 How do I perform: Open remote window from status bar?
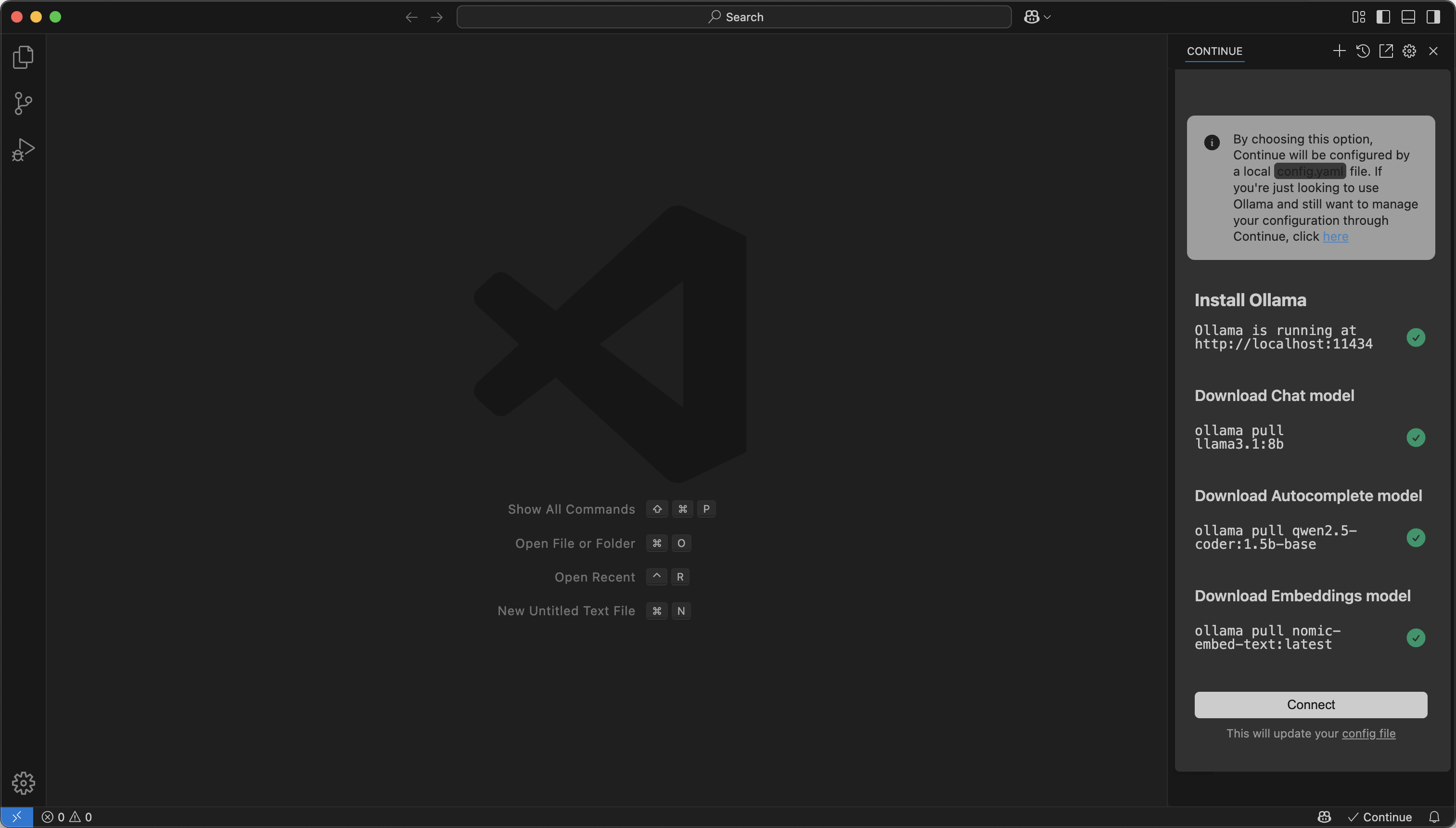pos(16,817)
